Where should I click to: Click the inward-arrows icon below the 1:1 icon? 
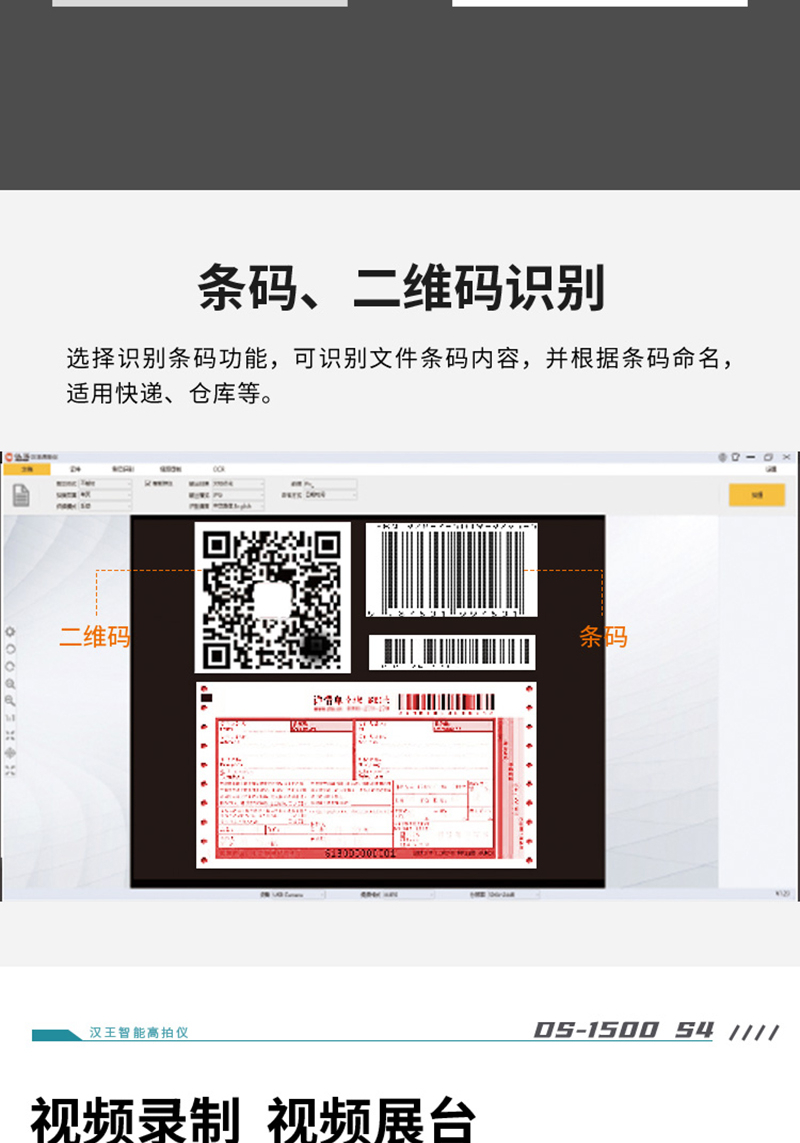[x=10, y=736]
